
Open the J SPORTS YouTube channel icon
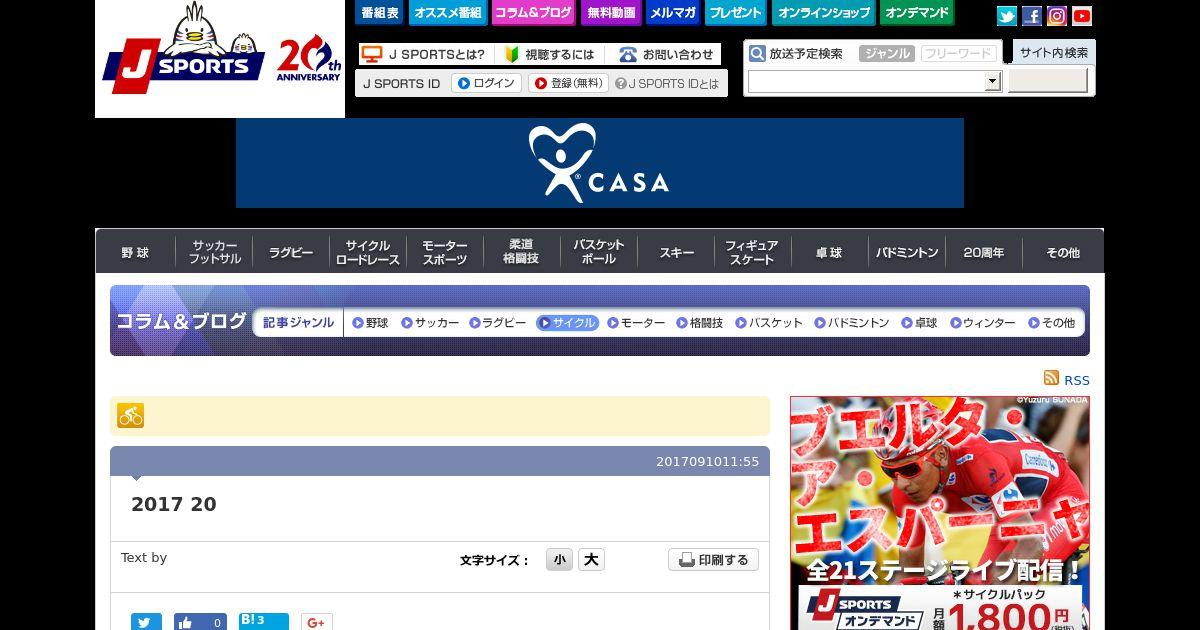[x=1082, y=16]
